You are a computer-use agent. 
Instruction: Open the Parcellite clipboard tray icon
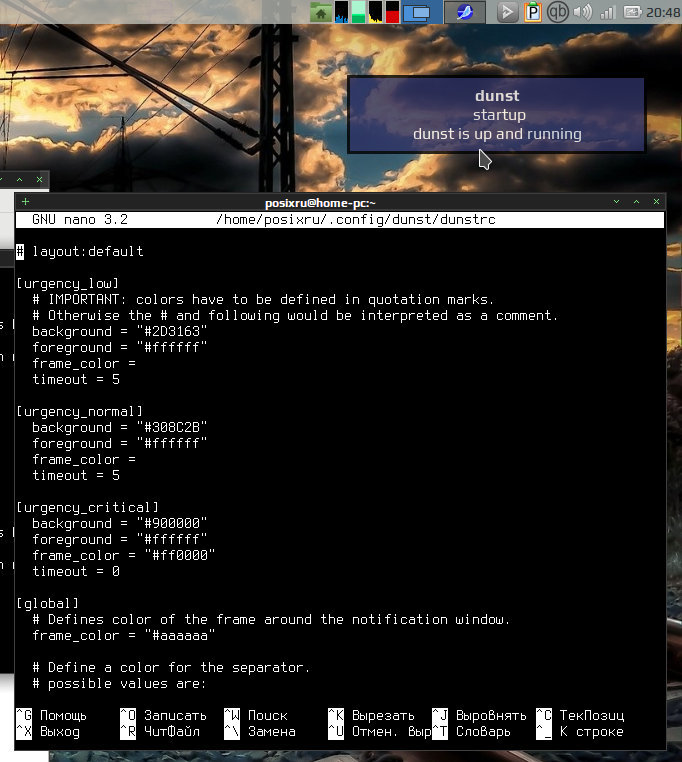532,12
